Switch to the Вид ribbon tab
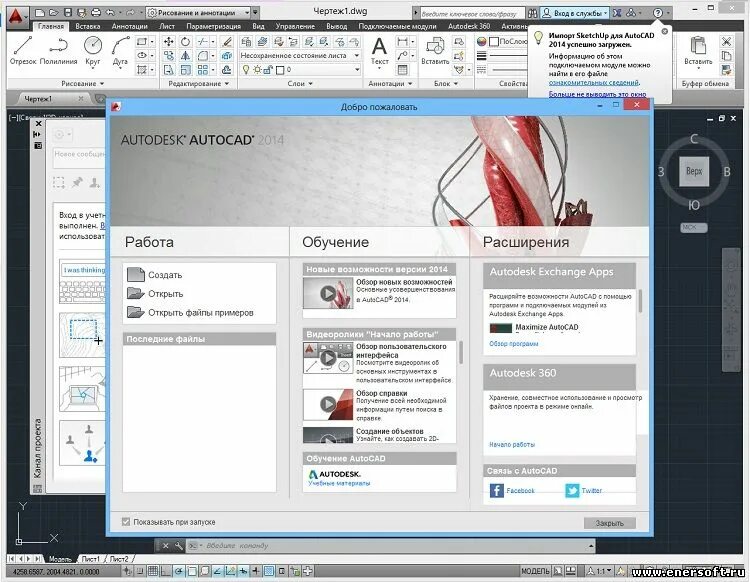This screenshot has width=750, height=582. coord(258,26)
